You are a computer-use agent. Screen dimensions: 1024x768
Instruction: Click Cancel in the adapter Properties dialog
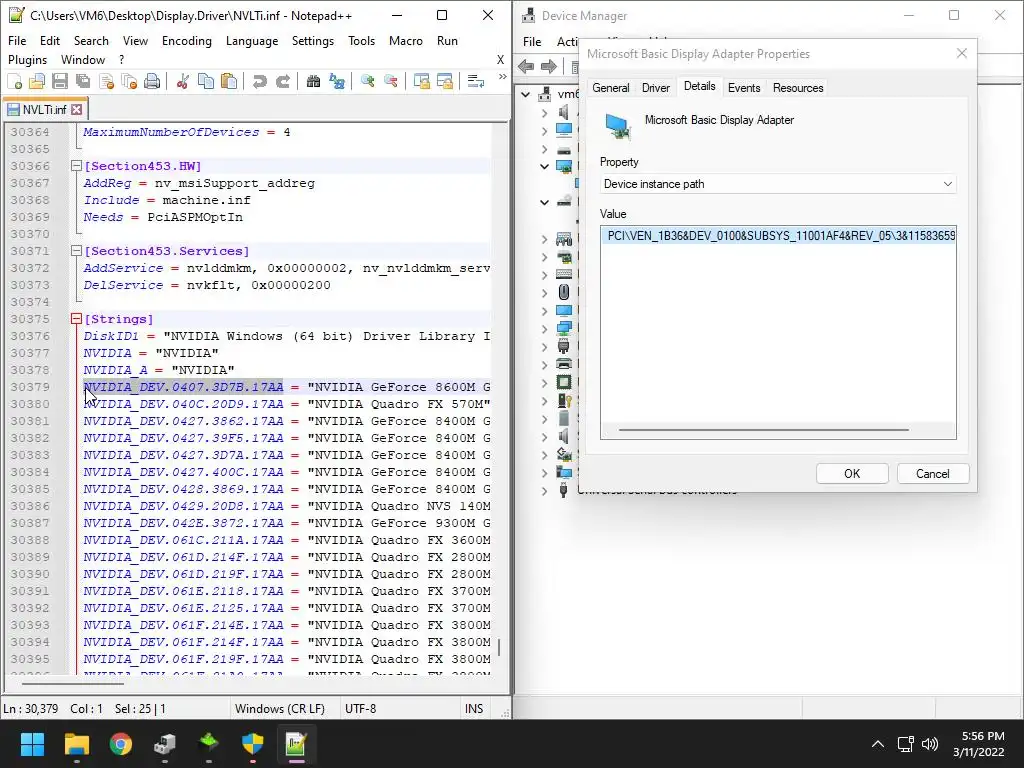933,473
